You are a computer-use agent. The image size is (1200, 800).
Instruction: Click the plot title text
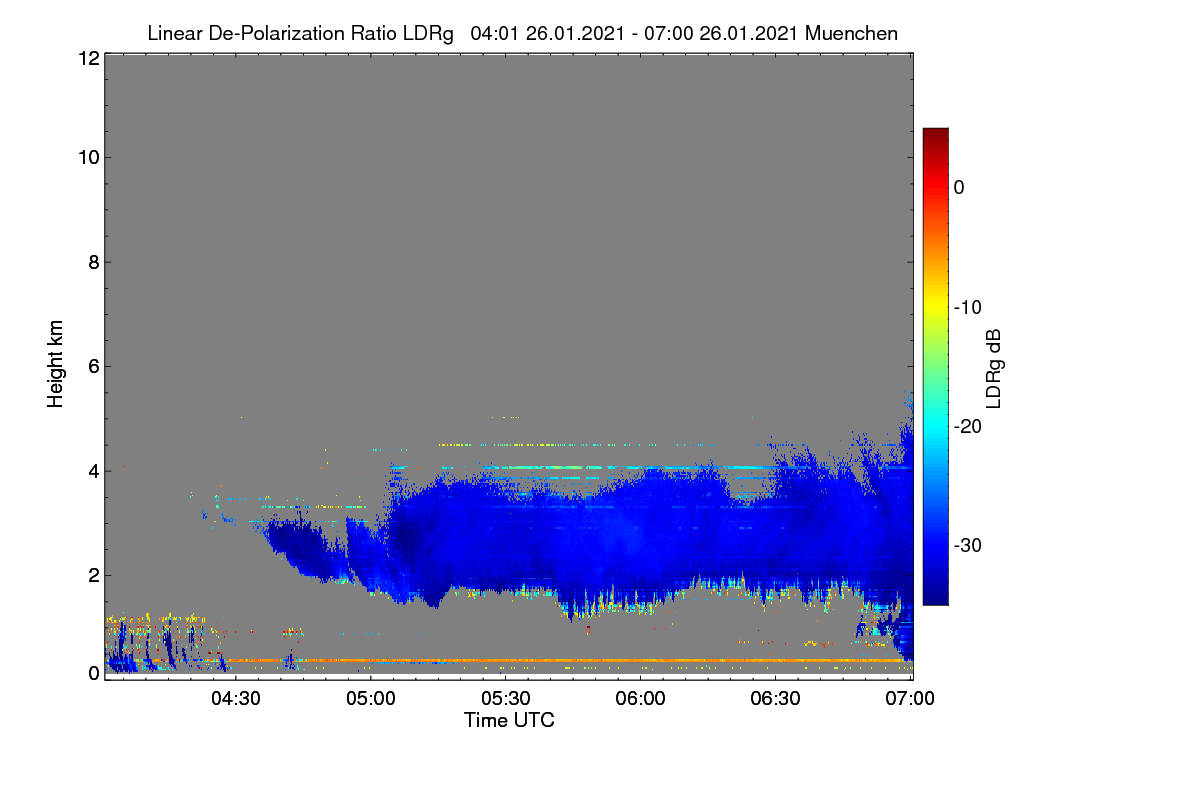[x=522, y=33]
